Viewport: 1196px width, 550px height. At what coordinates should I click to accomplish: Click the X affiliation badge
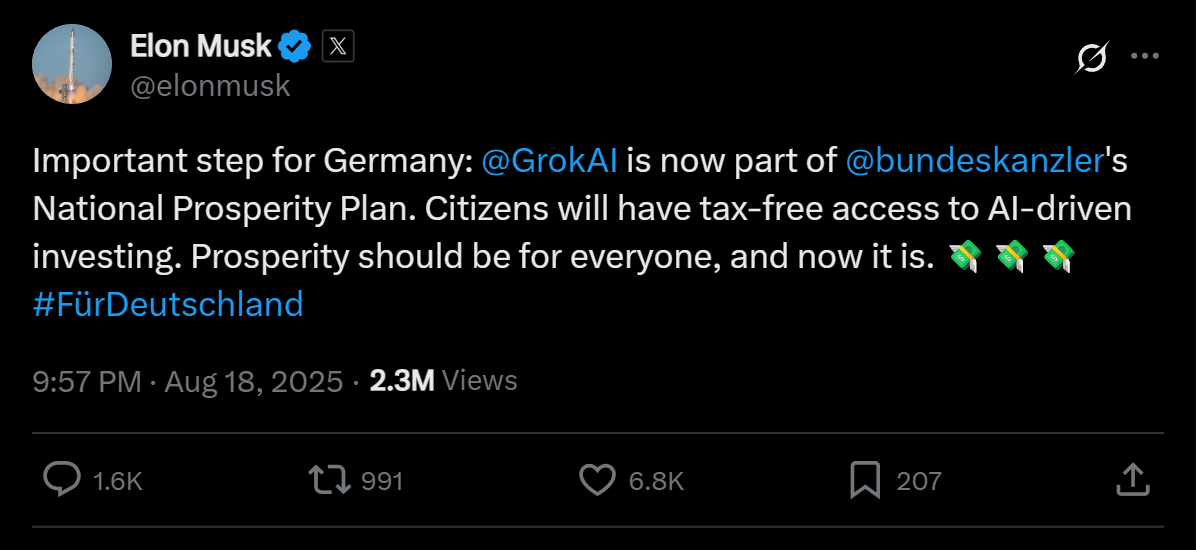[x=338, y=46]
